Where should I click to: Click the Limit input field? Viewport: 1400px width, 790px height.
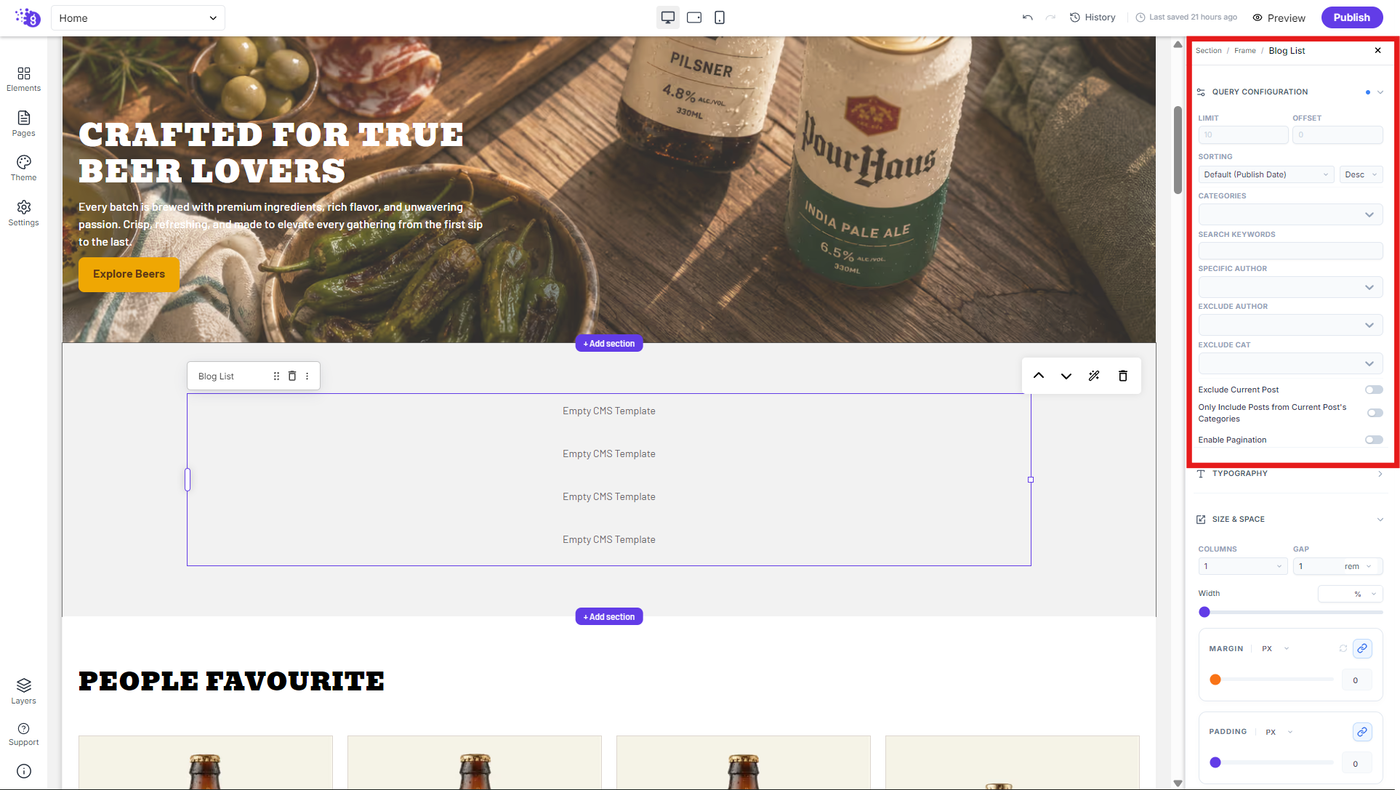tap(1243, 135)
